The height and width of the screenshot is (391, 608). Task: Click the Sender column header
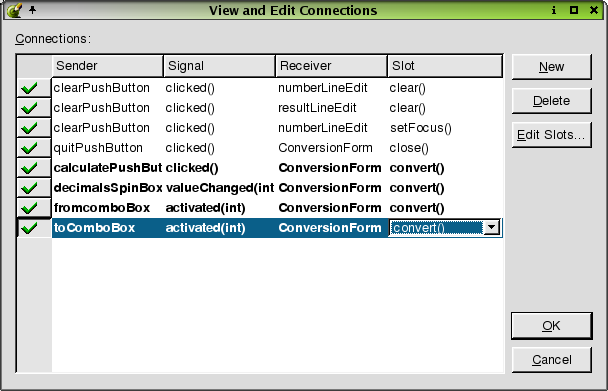pyautogui.click(x=108, y=66)
